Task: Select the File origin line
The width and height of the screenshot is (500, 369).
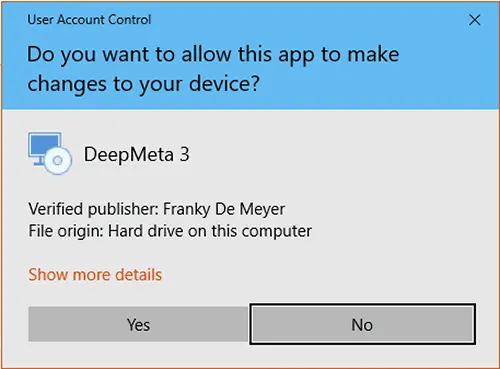Action: tap(170, 231)
